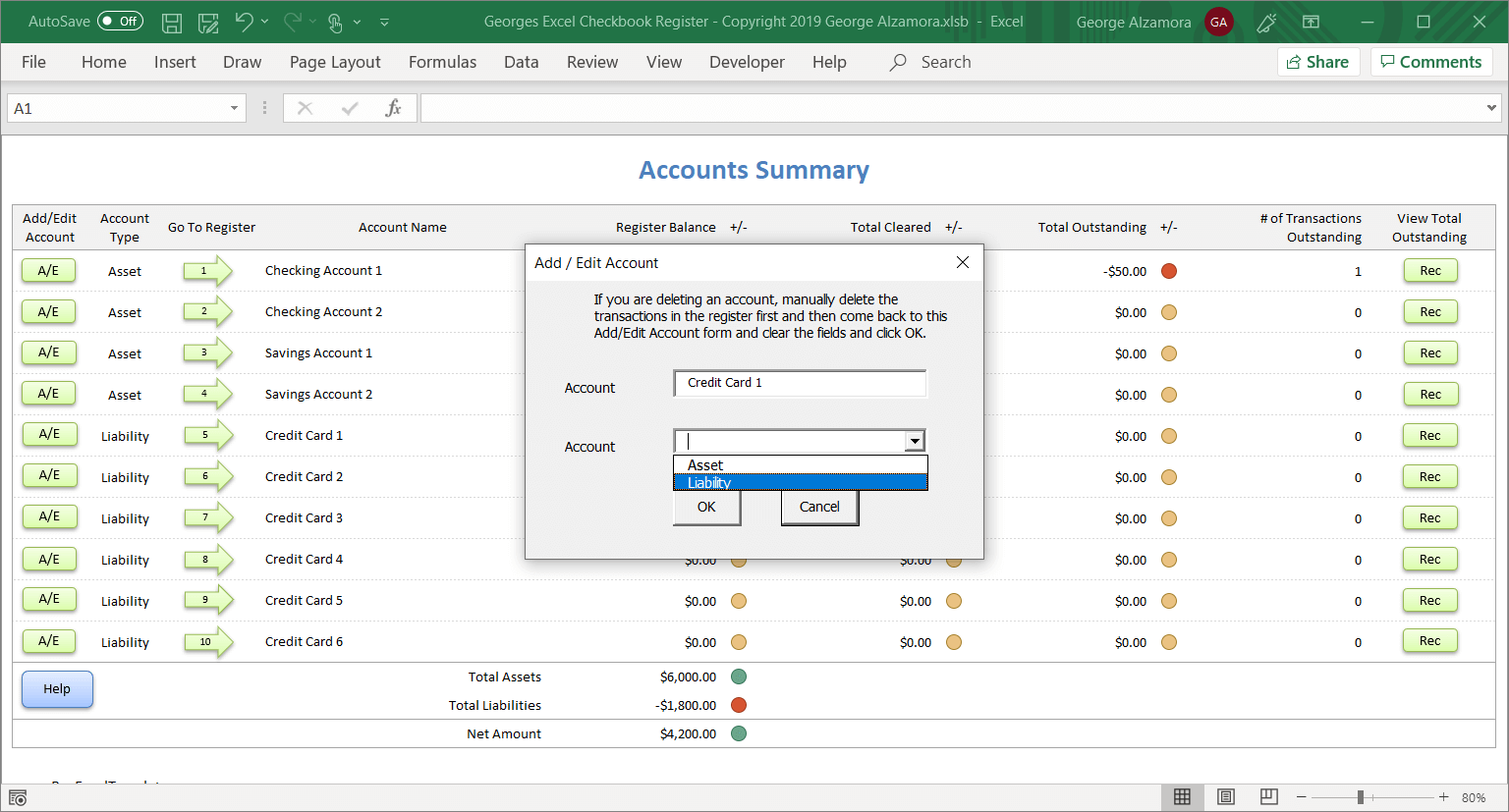Click the green arrow for register 5
Viewport: 1509px width, 812px height.
207,435
